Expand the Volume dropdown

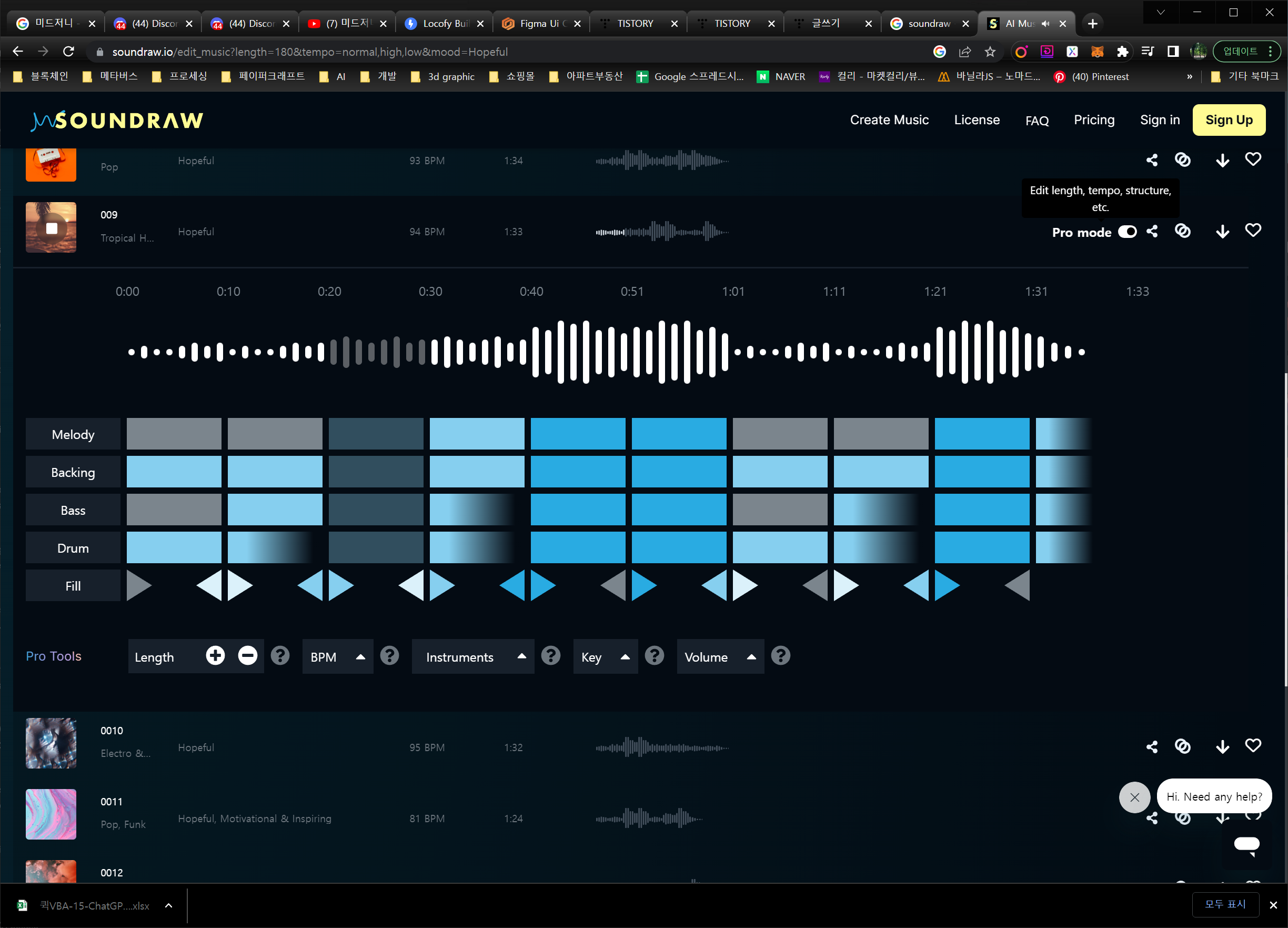click(720, 657)
